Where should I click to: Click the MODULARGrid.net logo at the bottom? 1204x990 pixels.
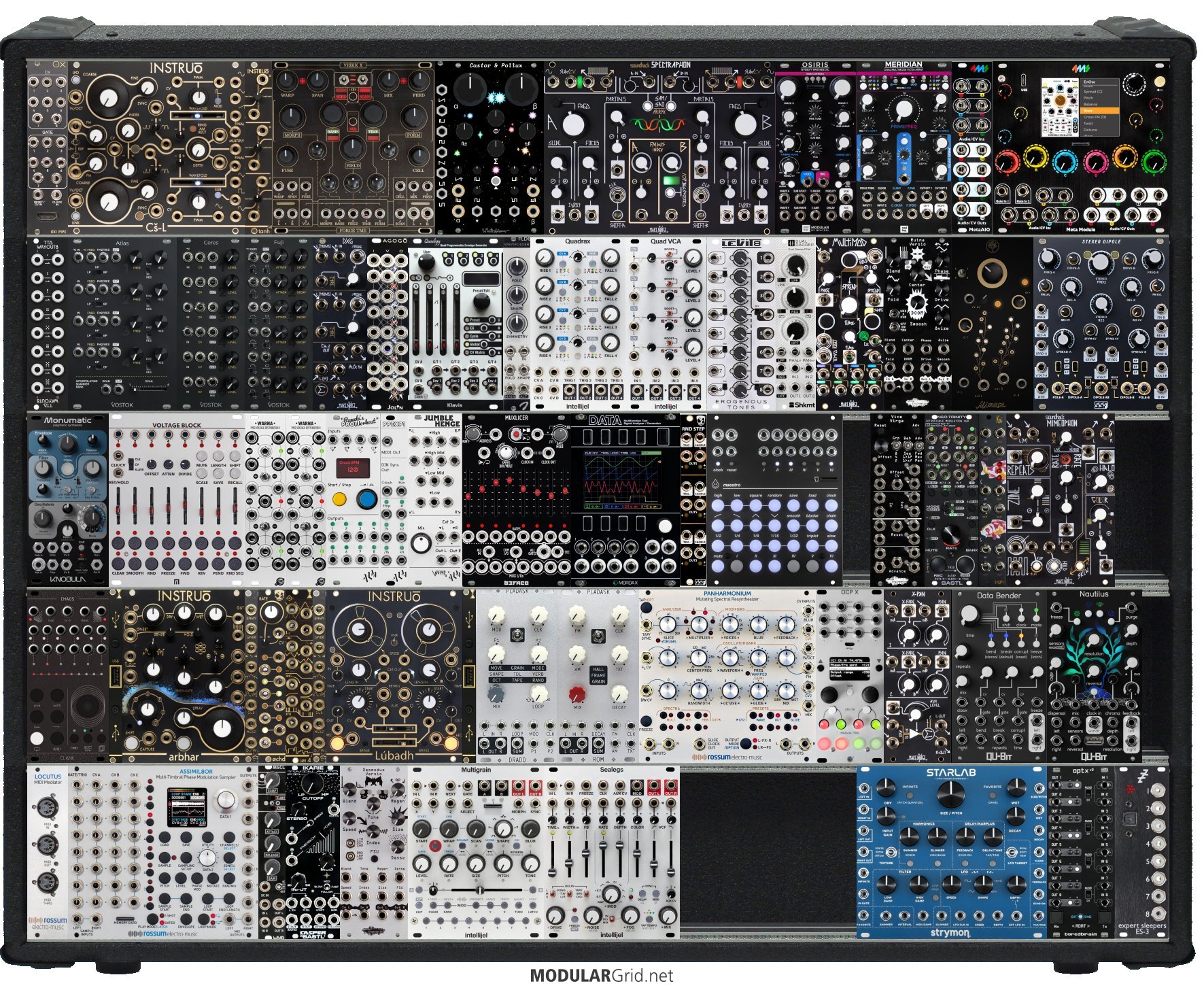pyautogui.click(x=602, y=976)
